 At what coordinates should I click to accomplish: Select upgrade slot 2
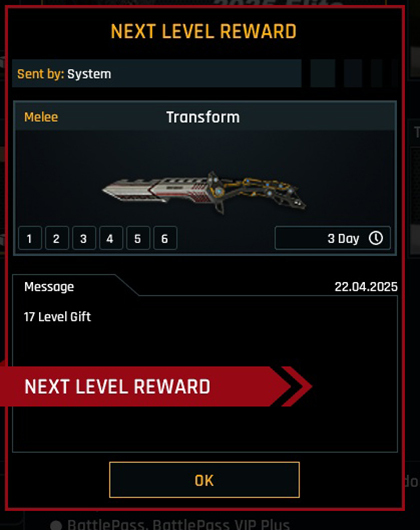57,238
